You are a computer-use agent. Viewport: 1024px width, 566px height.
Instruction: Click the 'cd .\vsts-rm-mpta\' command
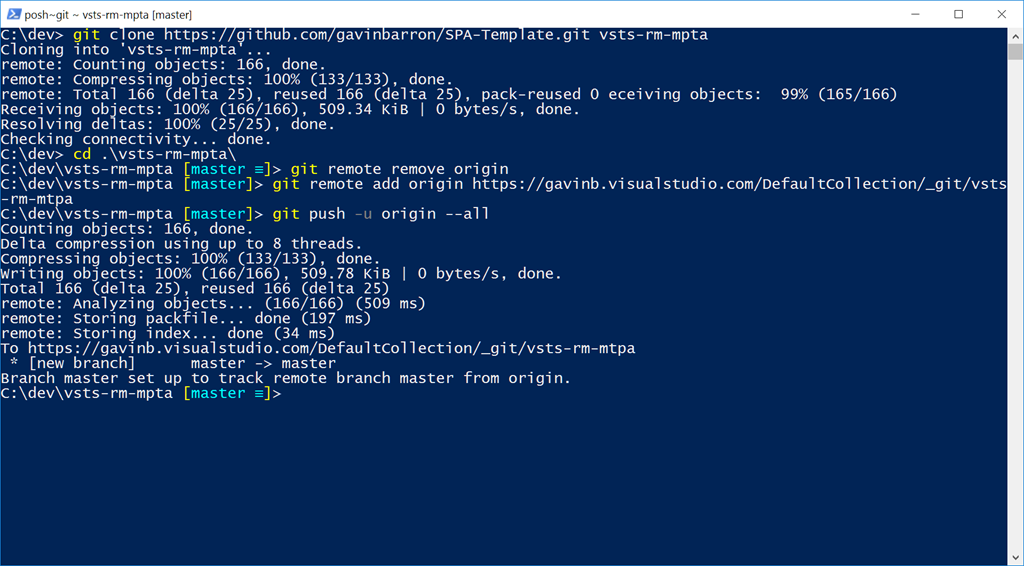tap(155, 154)
